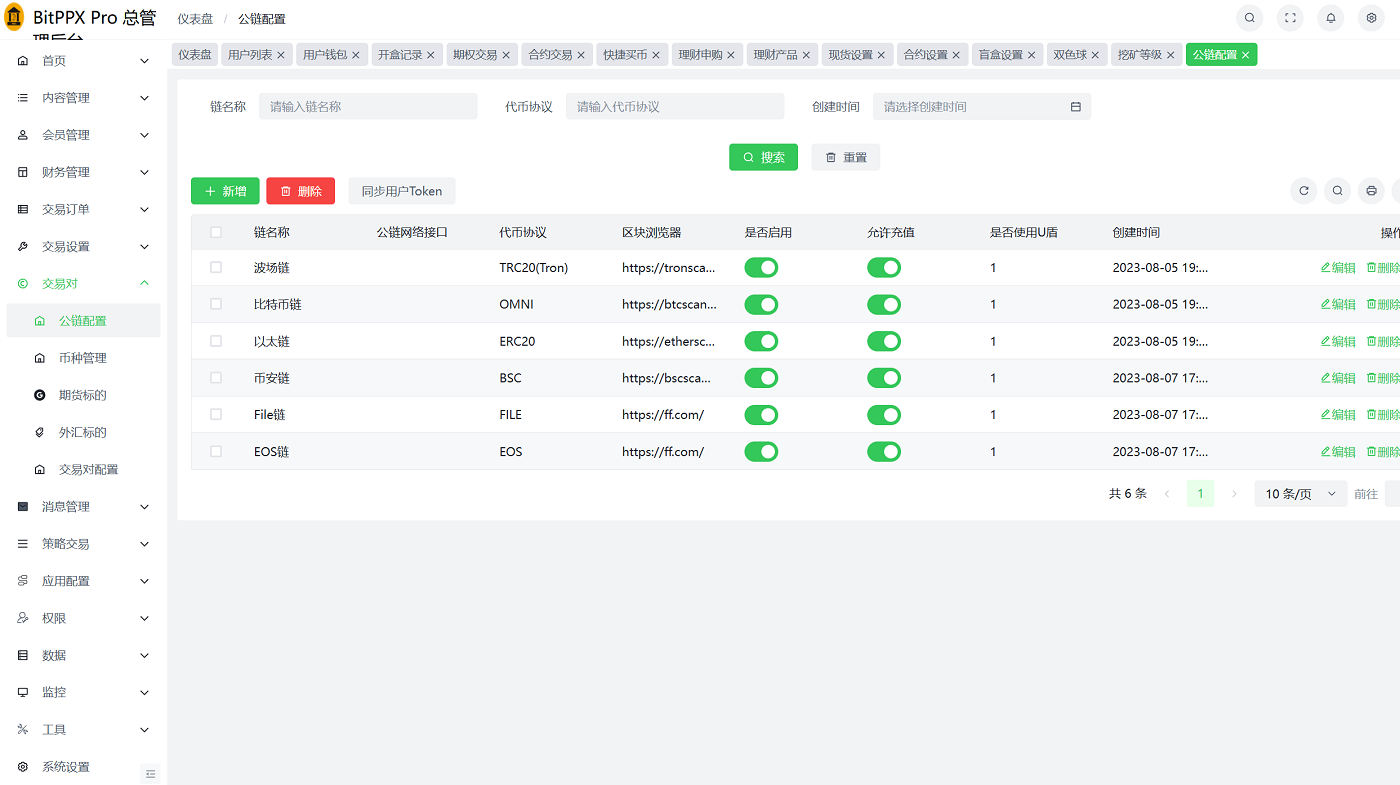Open settings gear icon in header
Screen dimensions: 1400x785
coord(1372,18)
